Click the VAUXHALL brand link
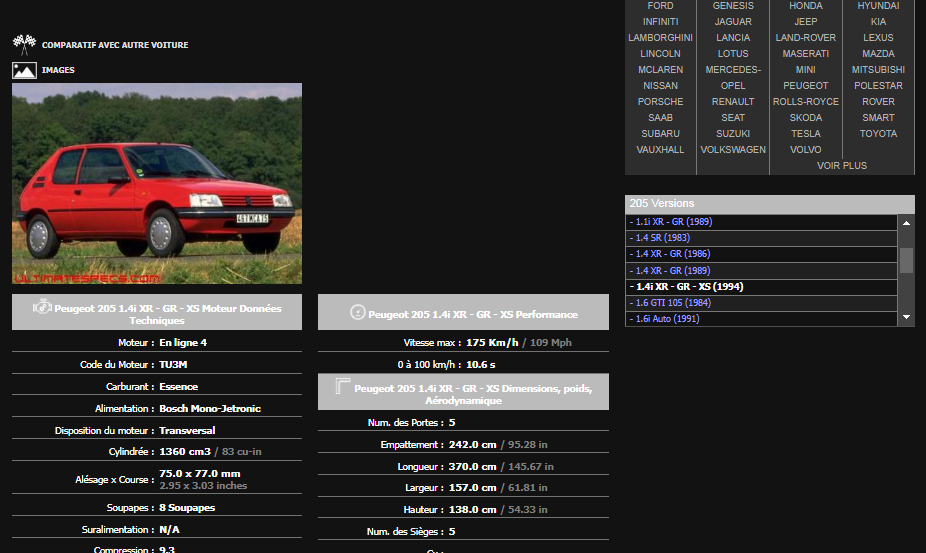 pos(660,149)
